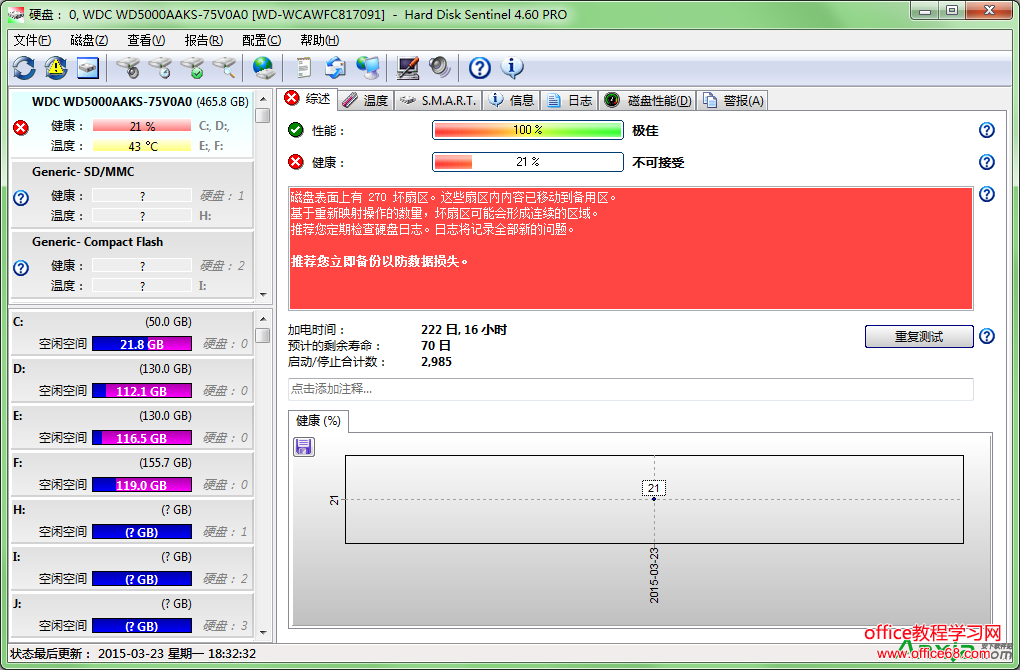Click the disk with magnifying glass icon
Viewport: 1020px width, 670px height.
click(224, 68)
